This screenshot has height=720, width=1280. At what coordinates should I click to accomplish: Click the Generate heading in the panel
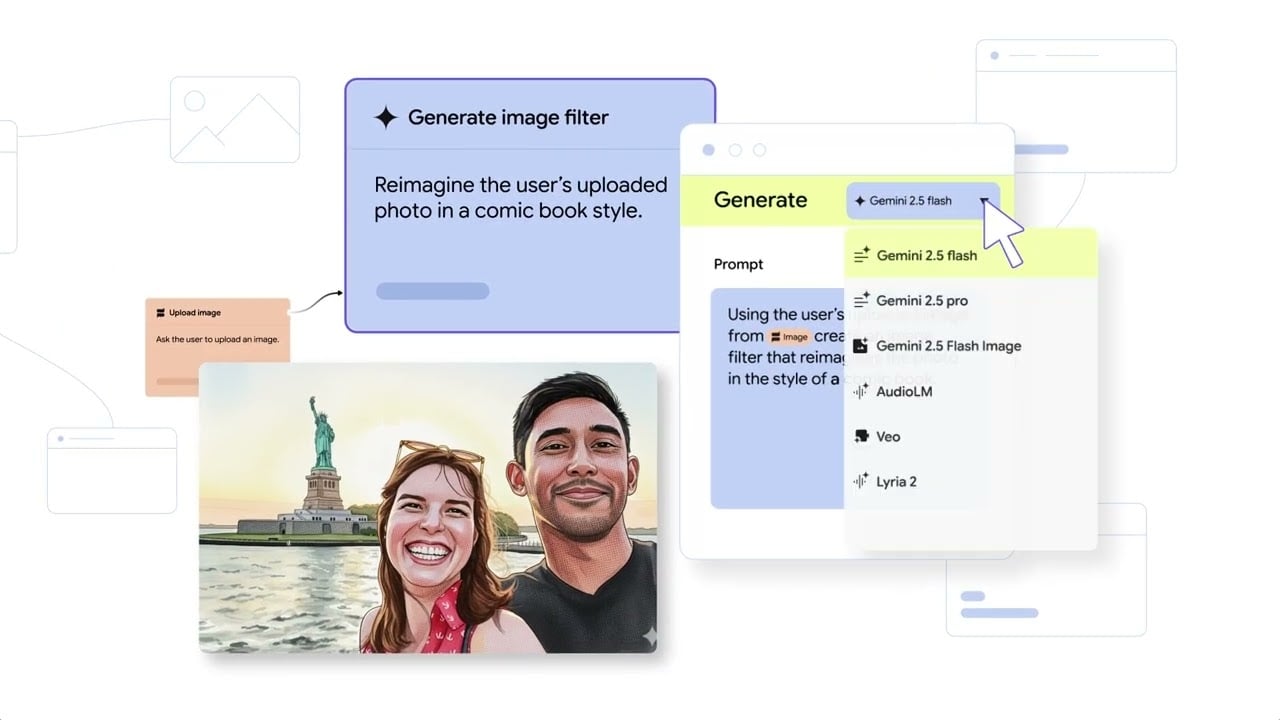(x=760, y=200)
